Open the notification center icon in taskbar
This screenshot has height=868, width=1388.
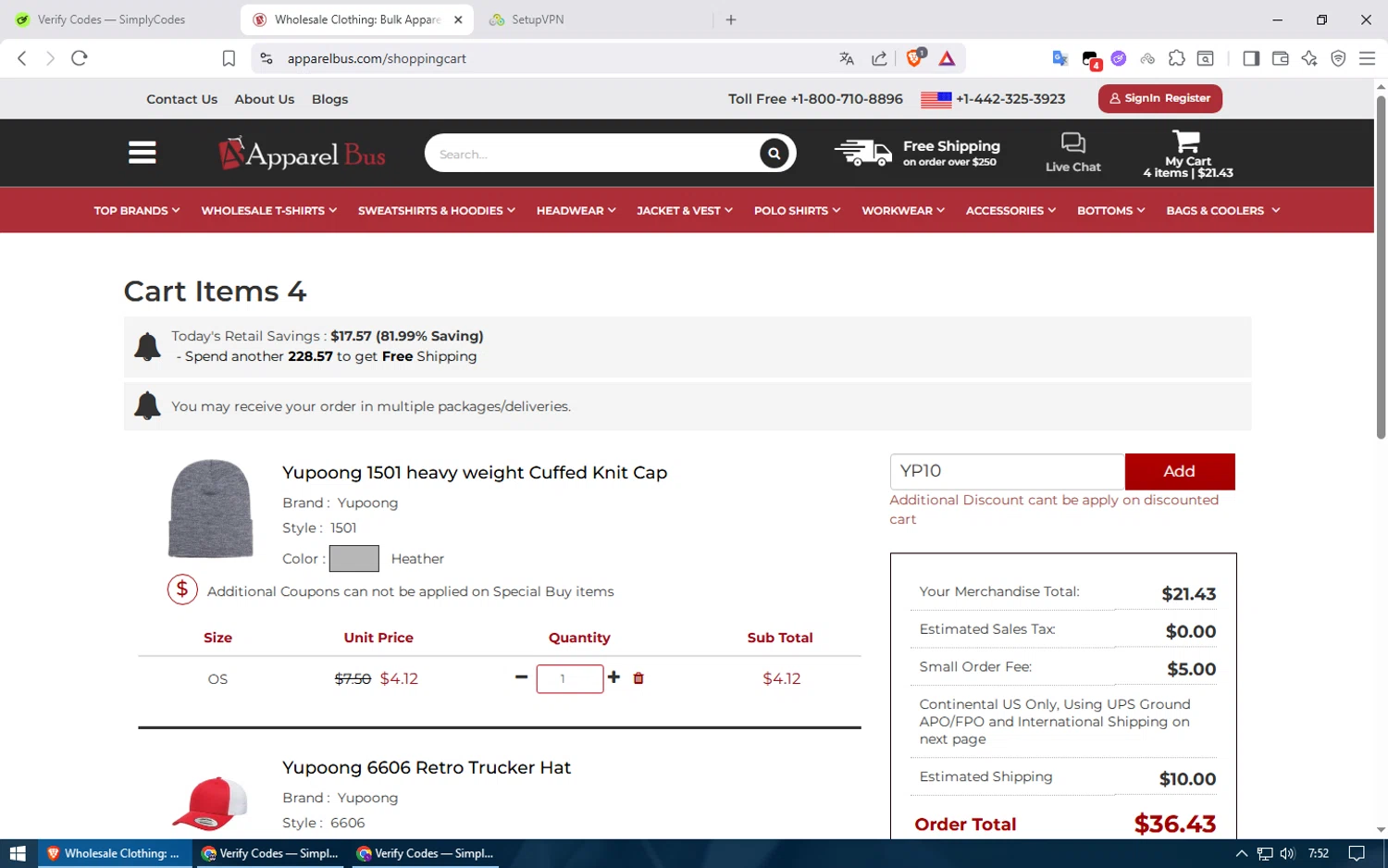[x=1357, y=853]
